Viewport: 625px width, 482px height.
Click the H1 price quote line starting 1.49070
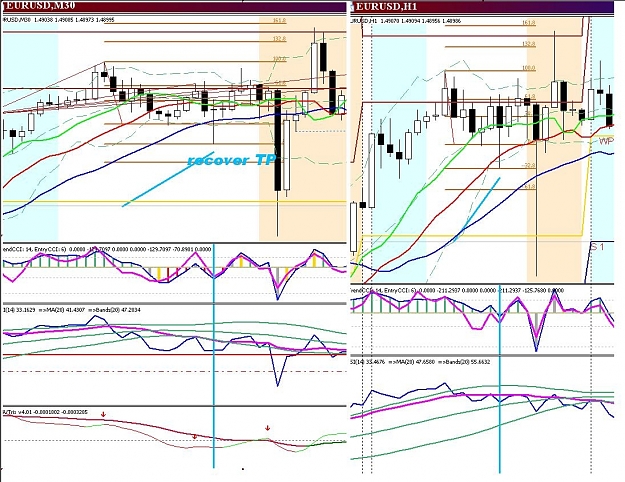tap(406, 20)
